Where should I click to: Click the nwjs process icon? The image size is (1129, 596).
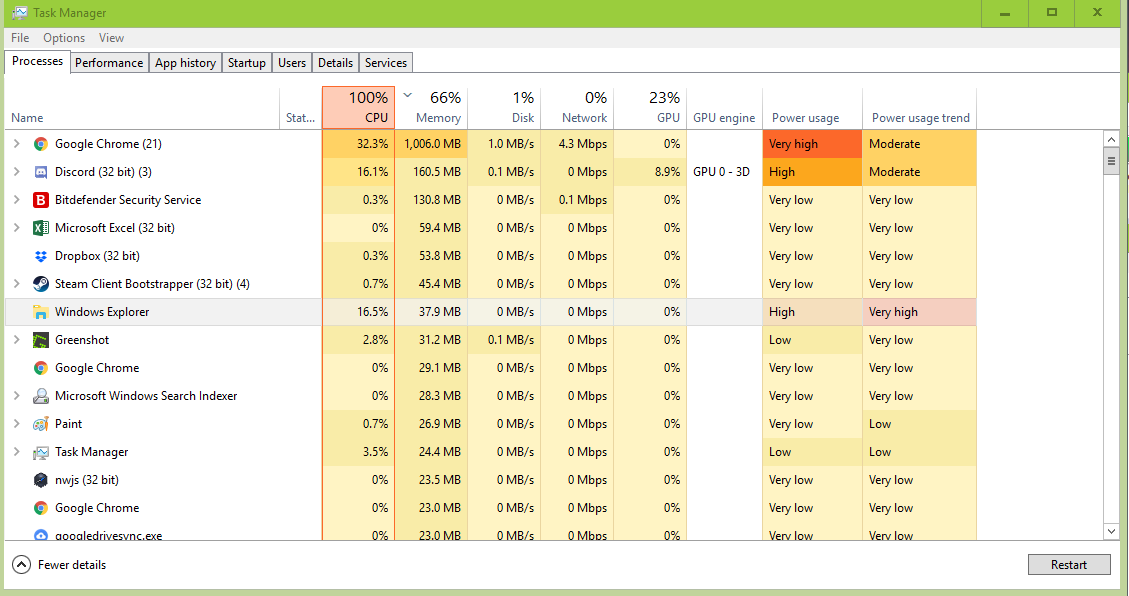click(x=41, y=480)
